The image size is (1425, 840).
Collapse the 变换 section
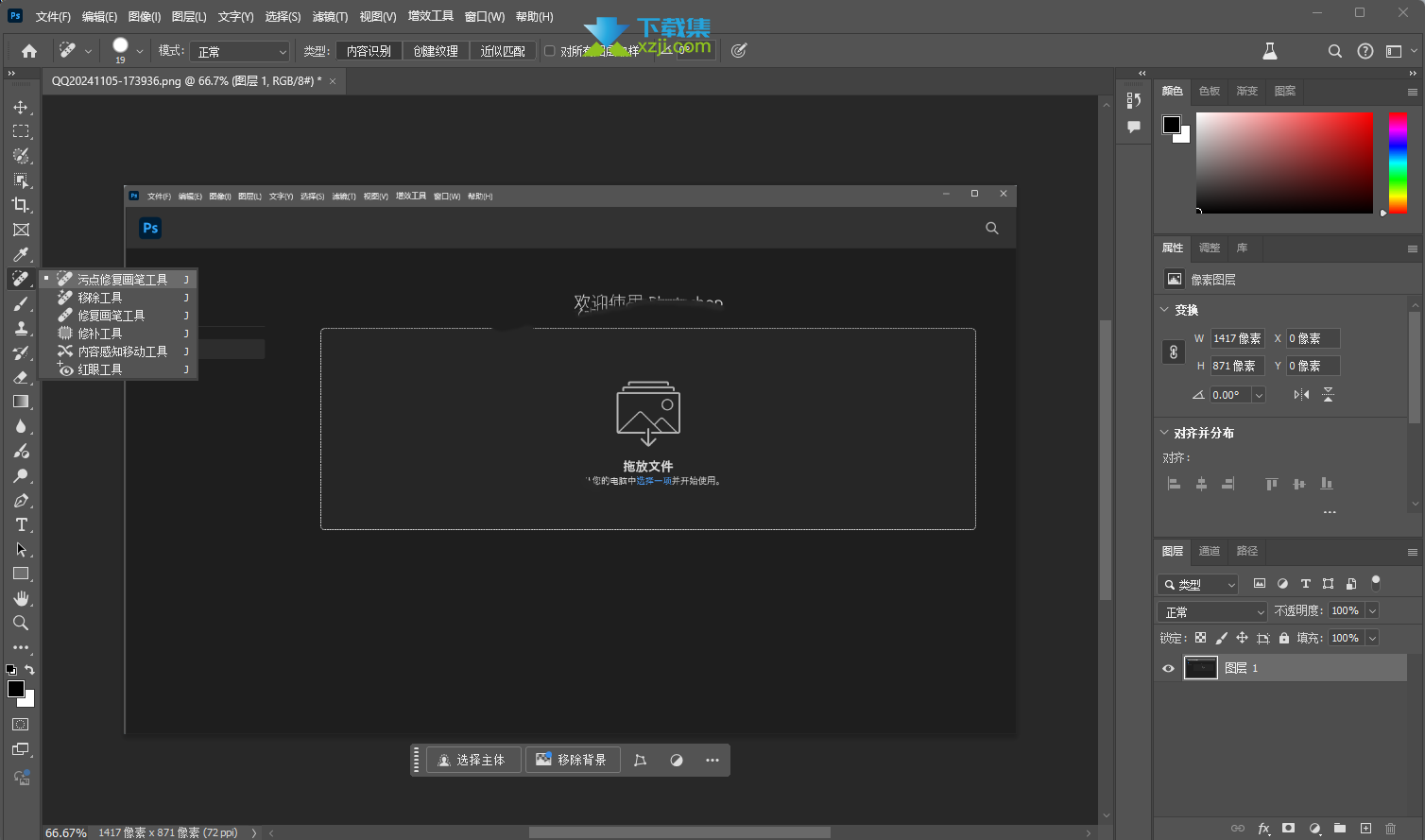[1164, 309]
